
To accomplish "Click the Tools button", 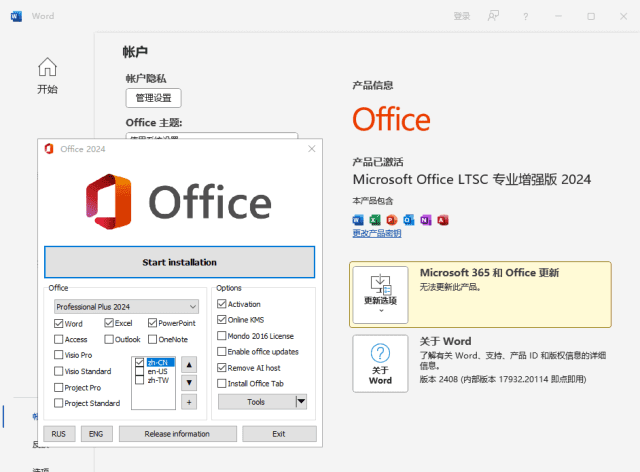I will click(x=256, y=402).
